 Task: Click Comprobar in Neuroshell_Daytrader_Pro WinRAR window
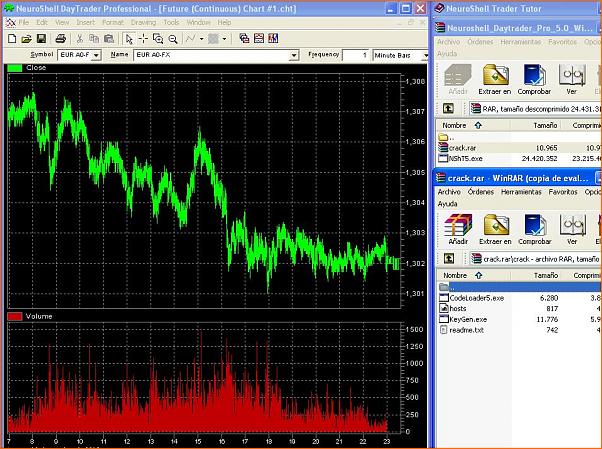pos(534,80)
